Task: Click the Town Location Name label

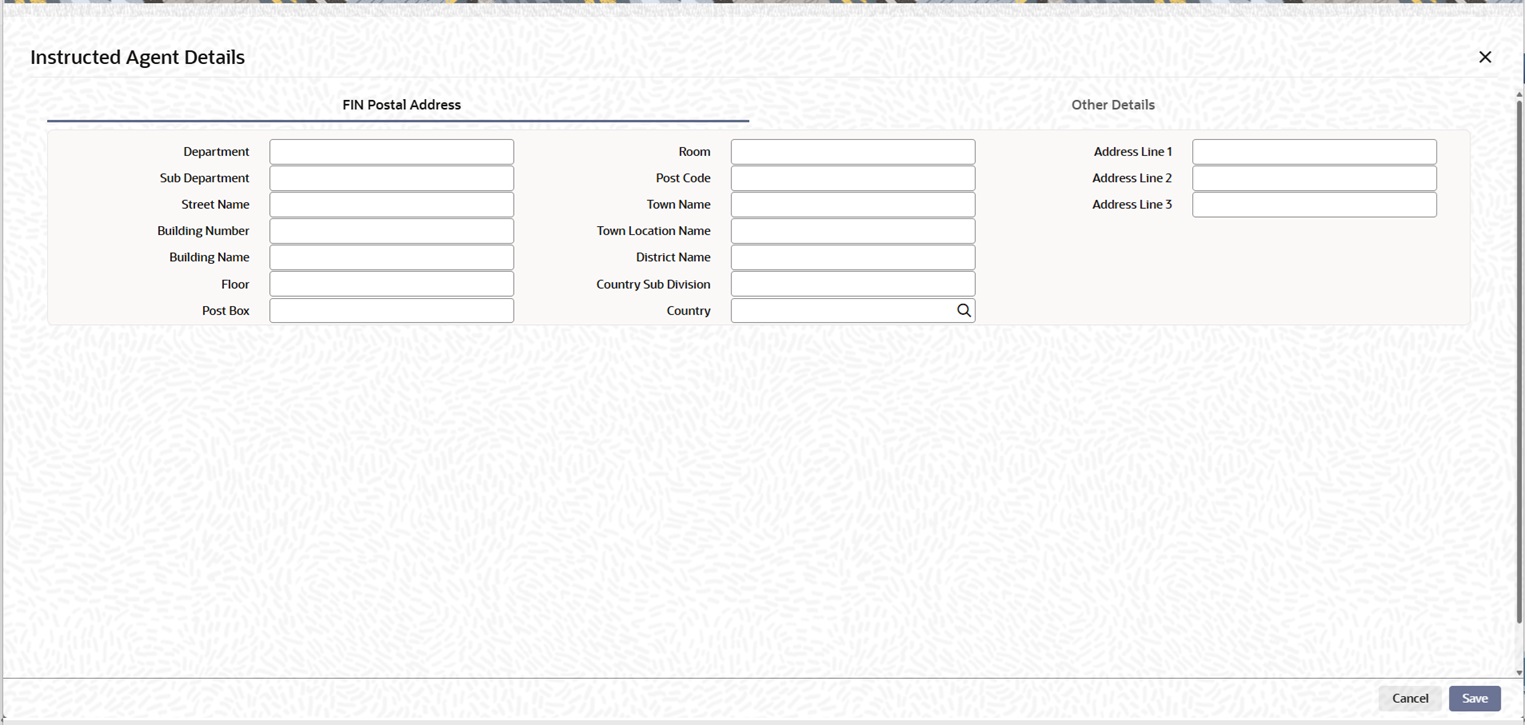Action: [x=654, y=231]
